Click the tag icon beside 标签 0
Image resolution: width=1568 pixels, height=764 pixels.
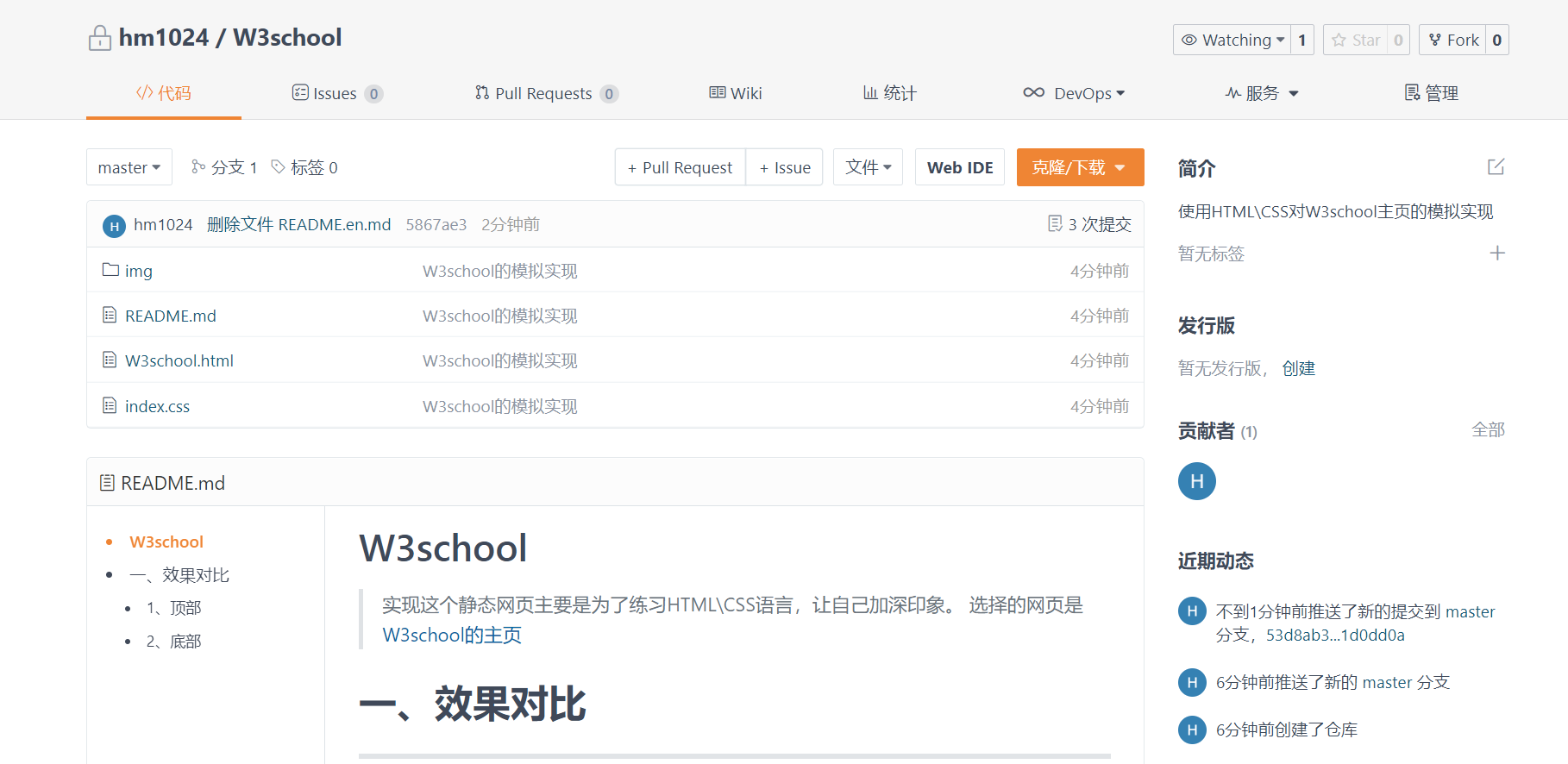pyautogui.click(x=279, y=166)
